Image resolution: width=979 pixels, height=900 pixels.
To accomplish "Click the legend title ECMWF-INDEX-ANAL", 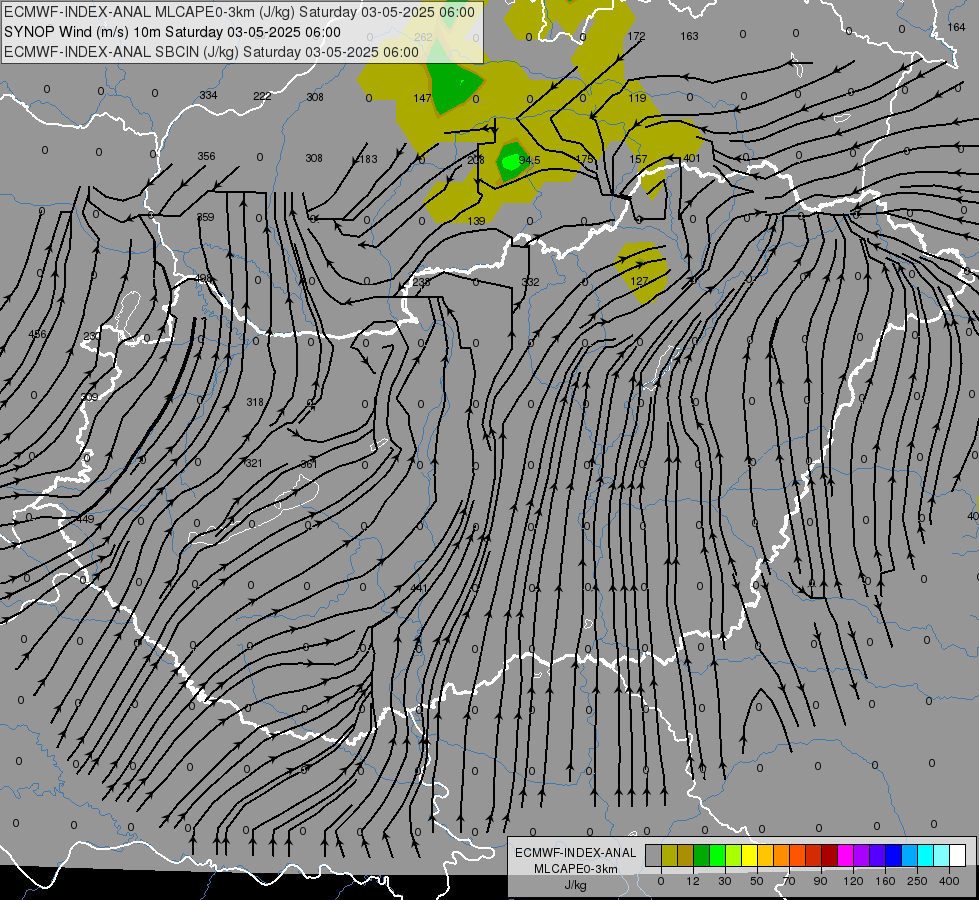I will (x=576, y=853).
